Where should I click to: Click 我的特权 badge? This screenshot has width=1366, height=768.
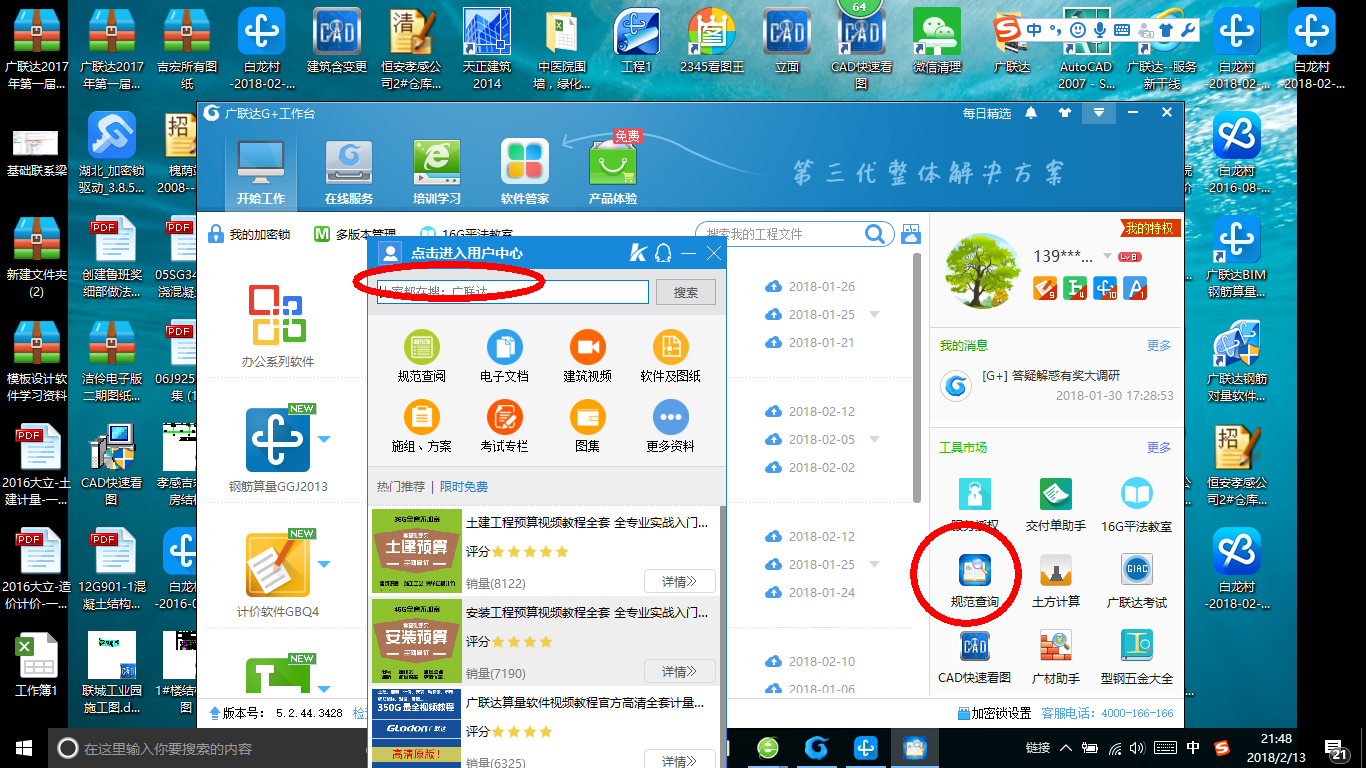[x=1149, y=228]
